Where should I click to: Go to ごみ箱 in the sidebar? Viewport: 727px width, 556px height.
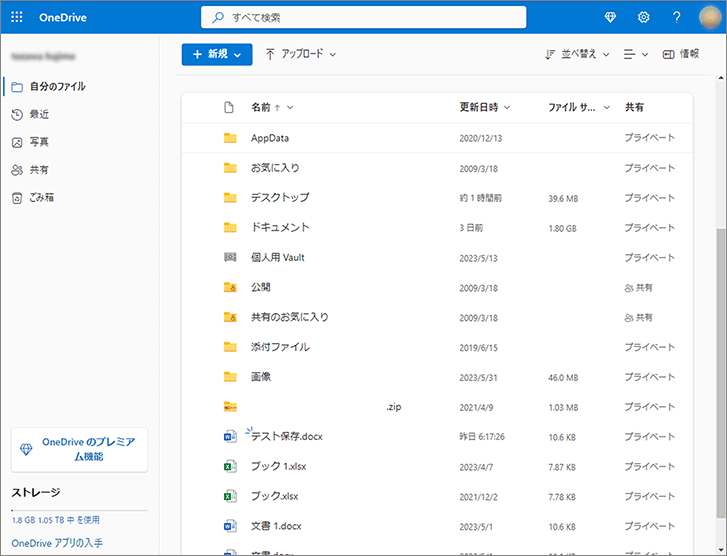[x=41, y=198]
